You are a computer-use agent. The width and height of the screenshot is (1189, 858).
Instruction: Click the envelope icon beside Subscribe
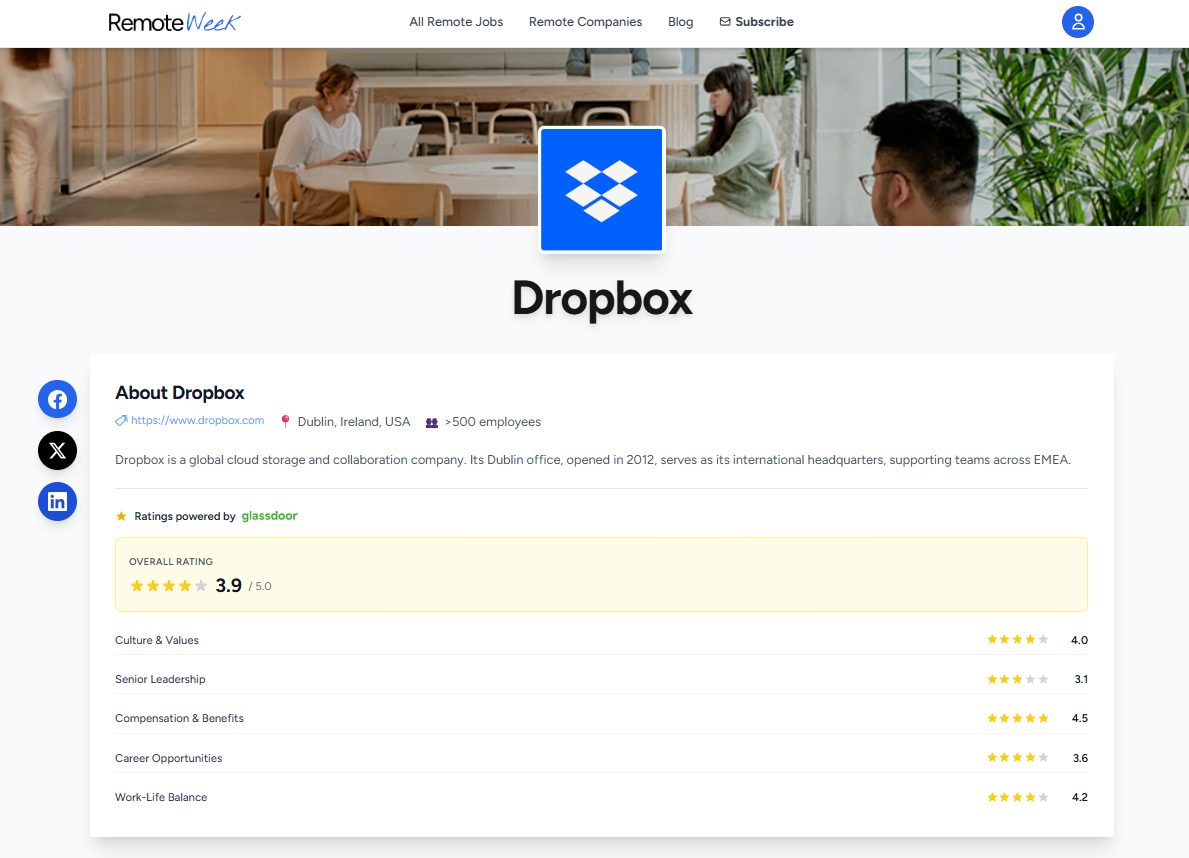[x=725, y=22]
